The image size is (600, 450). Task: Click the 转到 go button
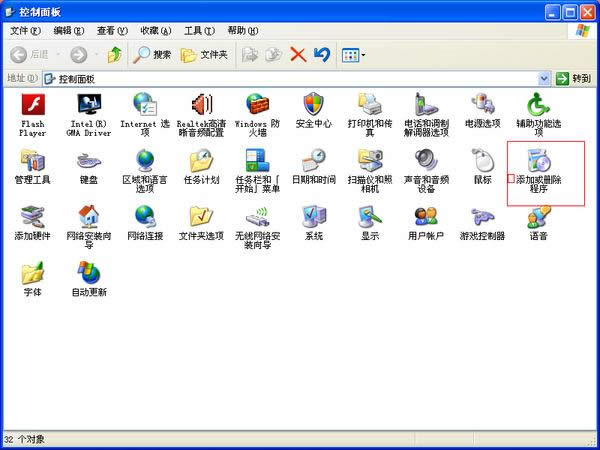tap(574, 78)
